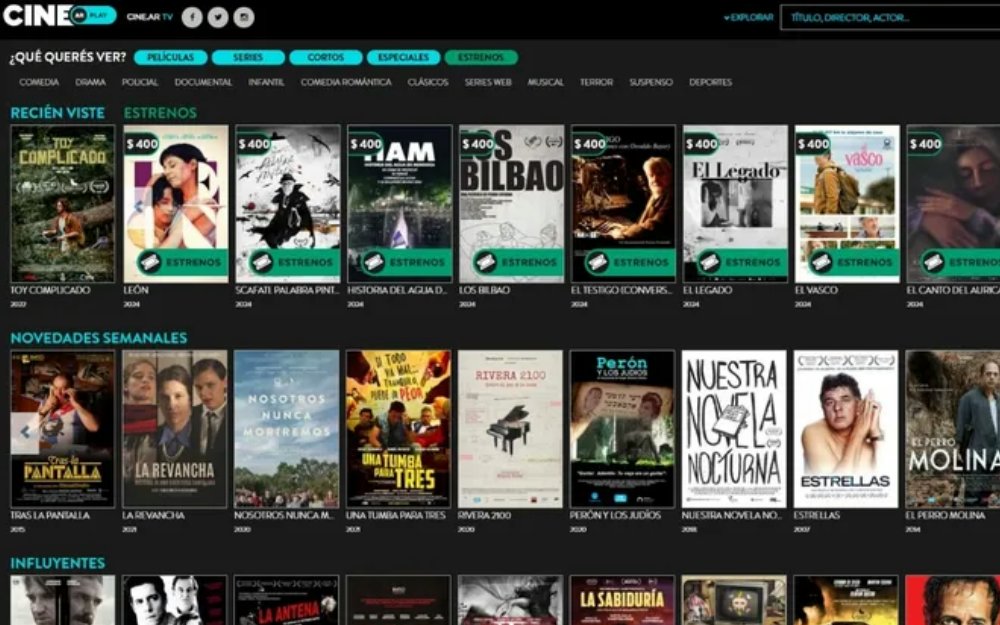Screen dimensions: 1000x625
Task: Open the Facebook social icon
Action: pyautogui.click(x=192, y=17)
